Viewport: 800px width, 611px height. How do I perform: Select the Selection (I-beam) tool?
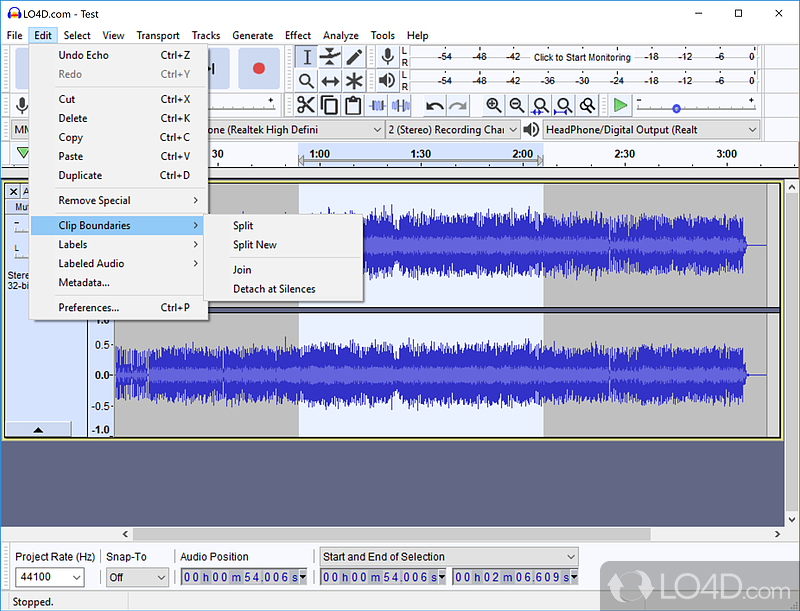(x=307, y=57)
